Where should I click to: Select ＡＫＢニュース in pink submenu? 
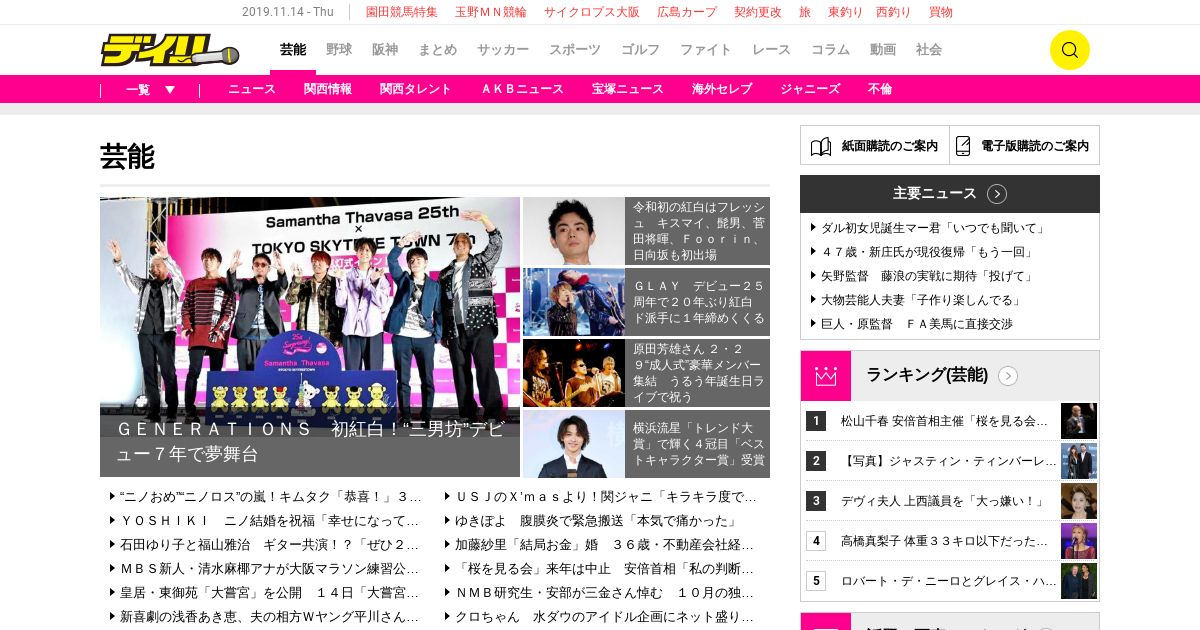pos(522,89)
